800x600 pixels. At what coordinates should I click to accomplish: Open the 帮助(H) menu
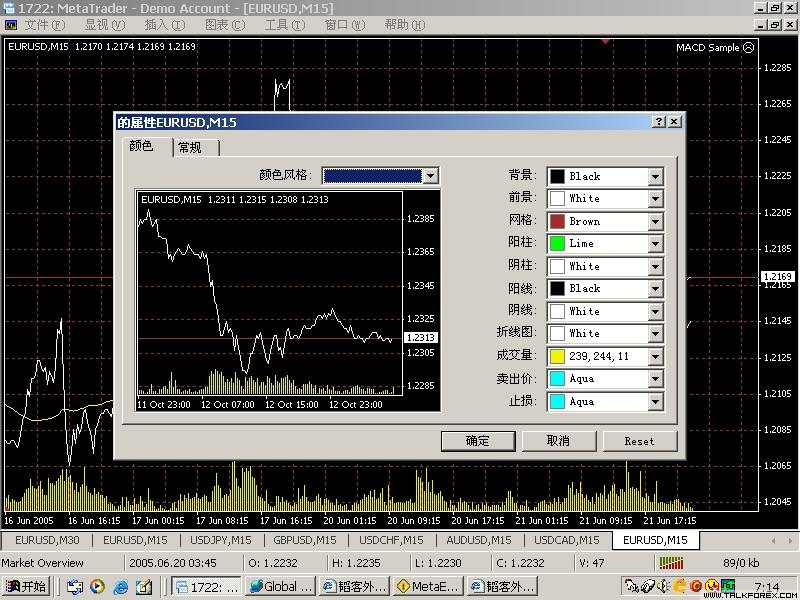coord(405,24)
